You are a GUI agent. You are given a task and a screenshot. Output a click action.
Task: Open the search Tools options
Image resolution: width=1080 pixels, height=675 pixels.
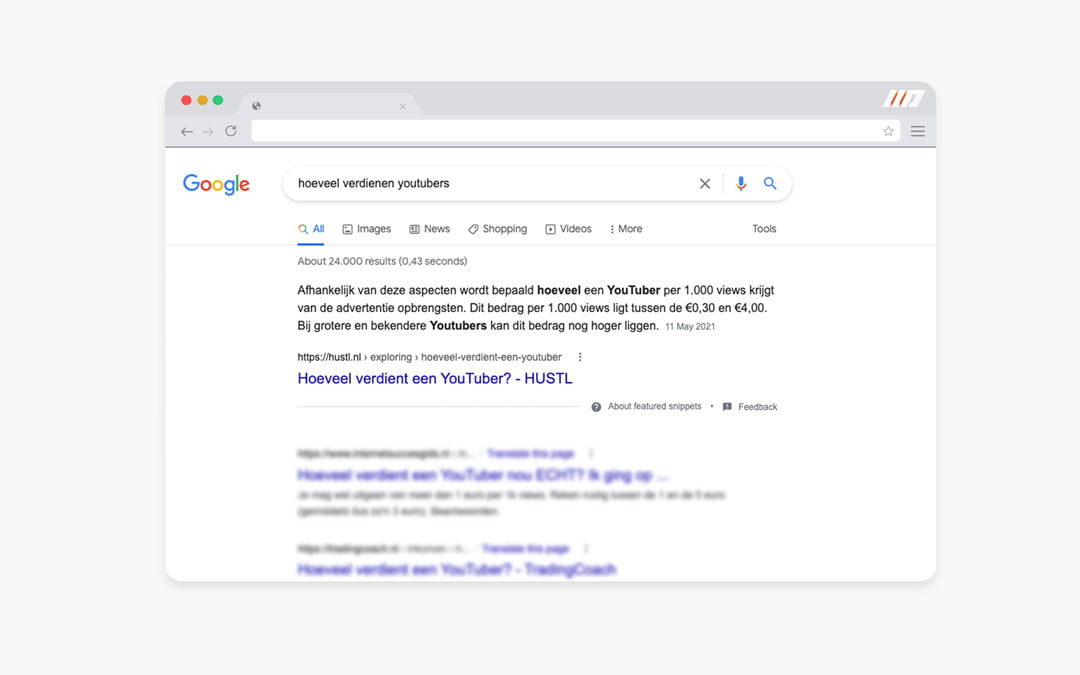[764, 229]
